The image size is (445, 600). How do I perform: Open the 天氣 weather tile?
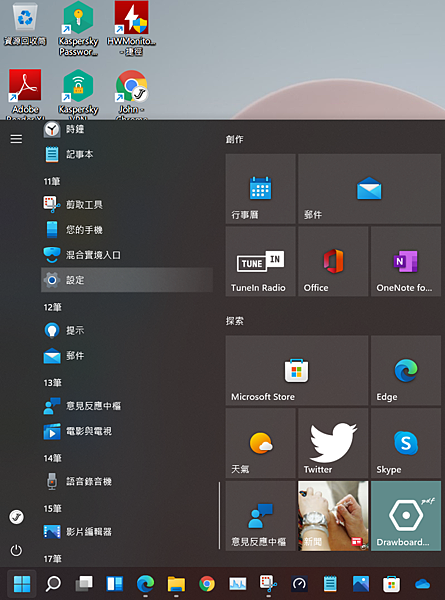261,443
